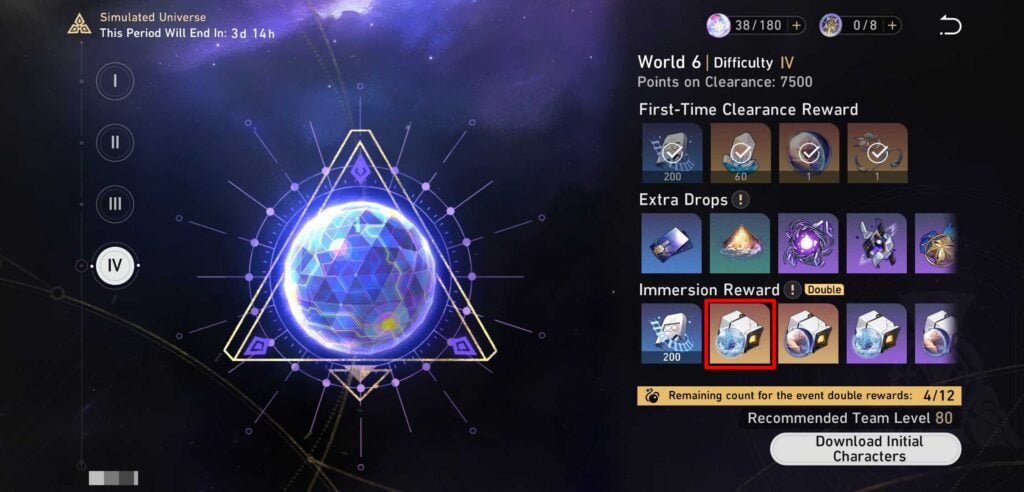Tap the Simulated Universe triangle logo icon
Screen dimensions: 1024x492
click(79, 24)
